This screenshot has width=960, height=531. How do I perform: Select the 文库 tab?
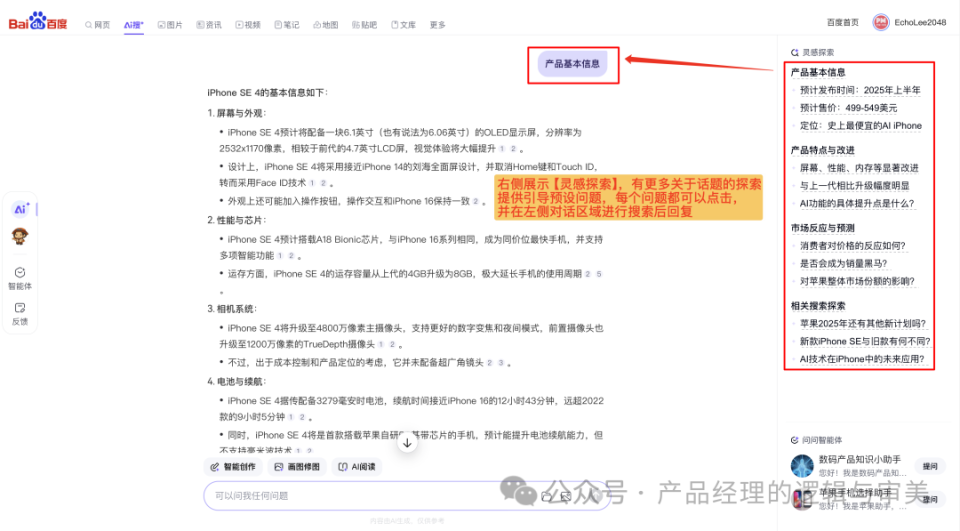[403, 25]
